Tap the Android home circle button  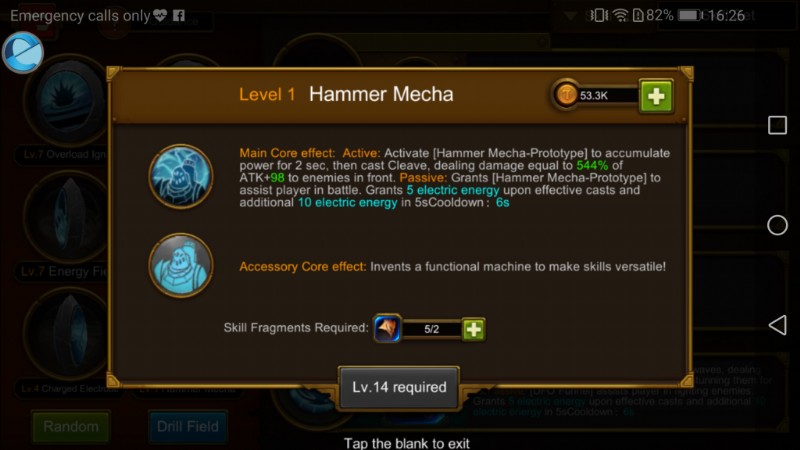777,225
